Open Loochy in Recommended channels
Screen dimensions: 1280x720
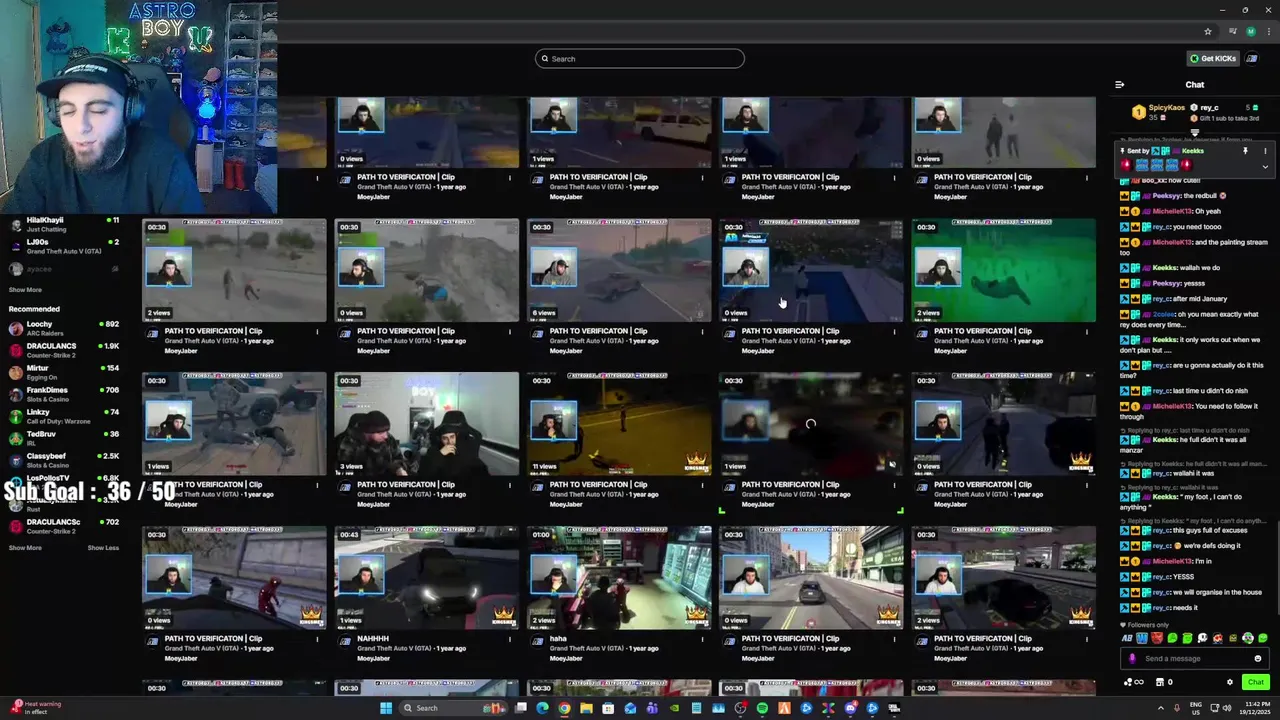click(x=62, y=328)
